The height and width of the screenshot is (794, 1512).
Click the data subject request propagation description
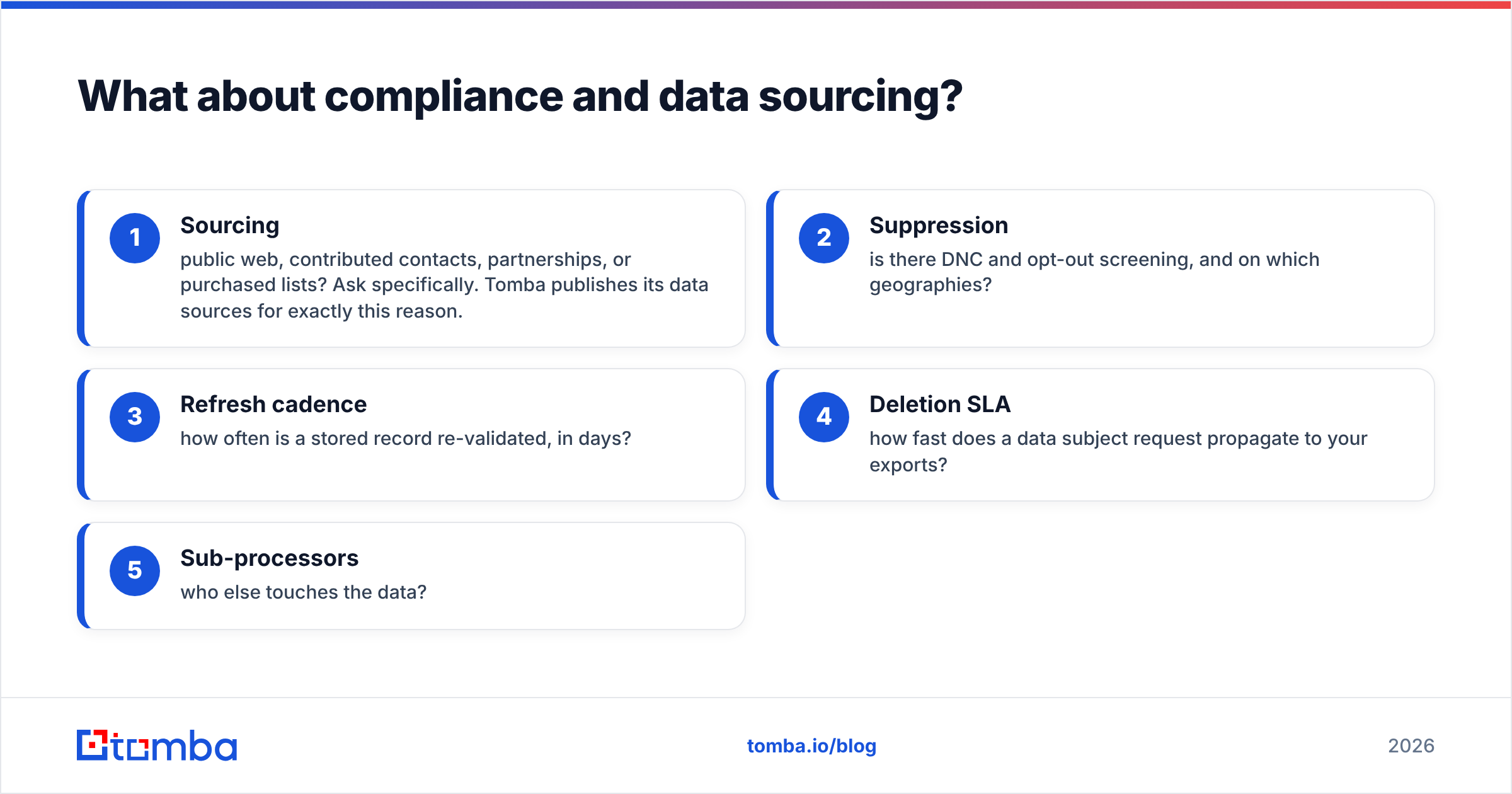pos(1118,452)
